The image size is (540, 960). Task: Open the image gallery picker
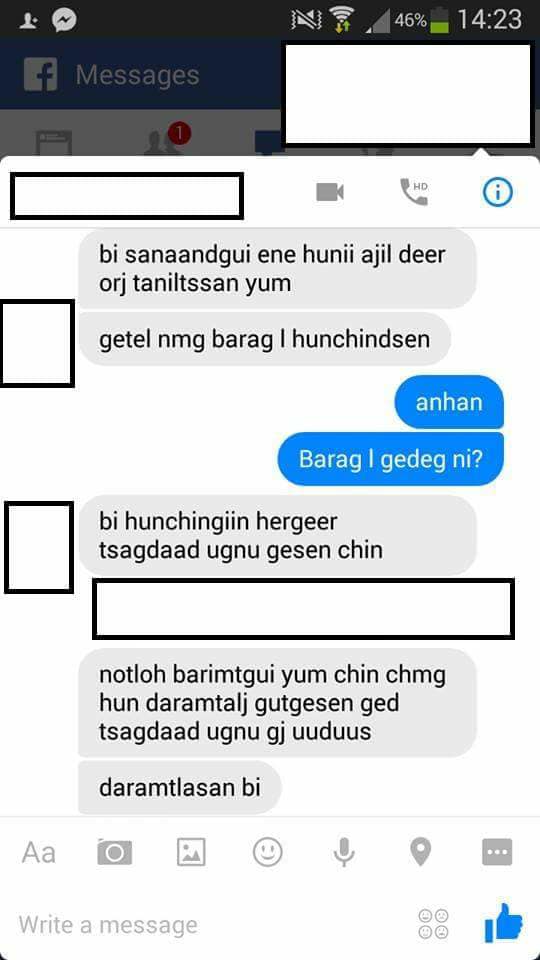(x=191, y=852)
